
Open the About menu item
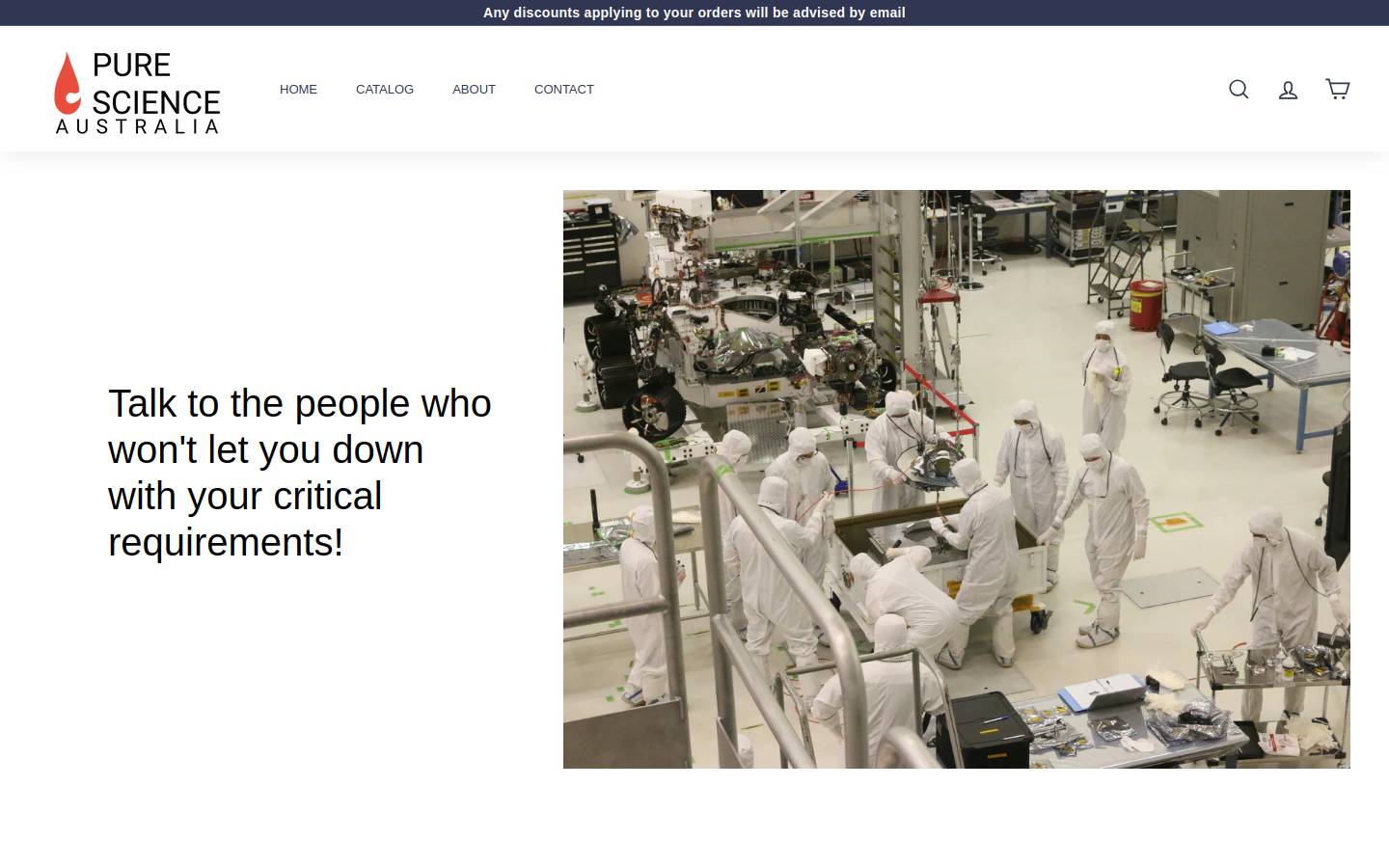(x=474, y=89)
